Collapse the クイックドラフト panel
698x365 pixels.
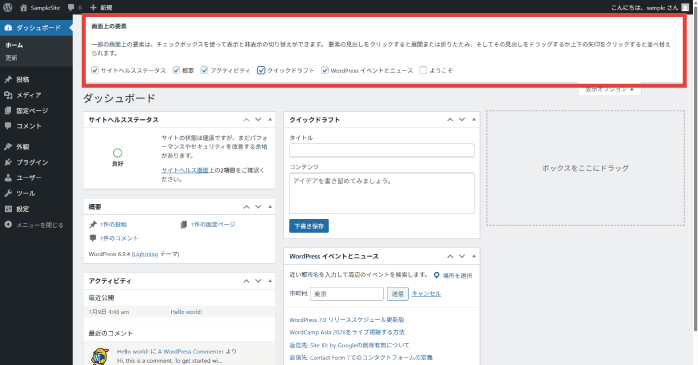(474, 120)
